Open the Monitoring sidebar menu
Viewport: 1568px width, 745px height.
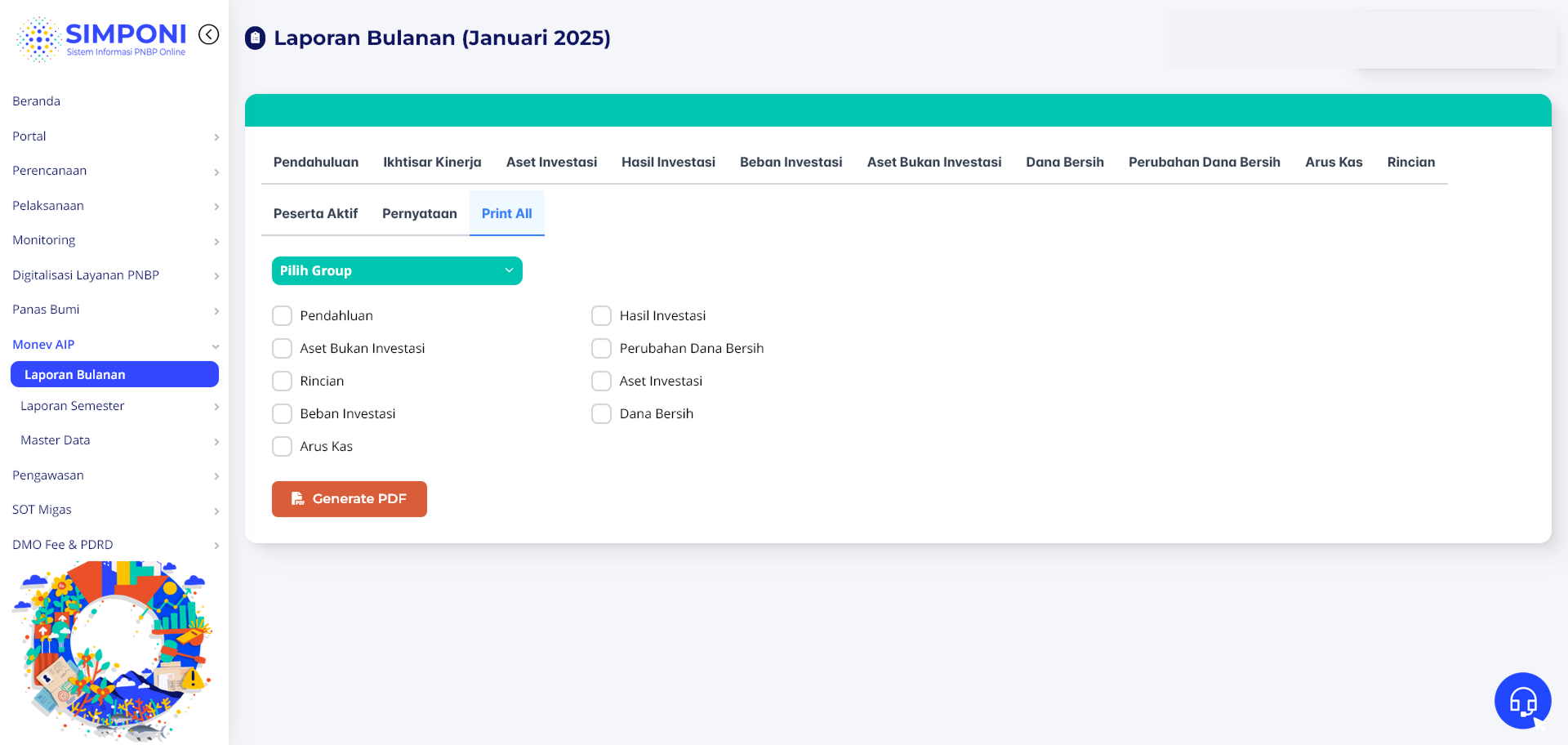point(44,240)
